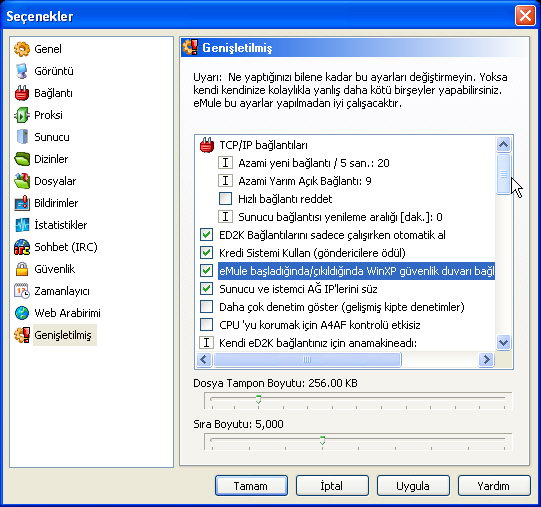
Task: Select 'Kendi eD2K bağlantınız için anamakineadı:' row
Action: point(318,343)
